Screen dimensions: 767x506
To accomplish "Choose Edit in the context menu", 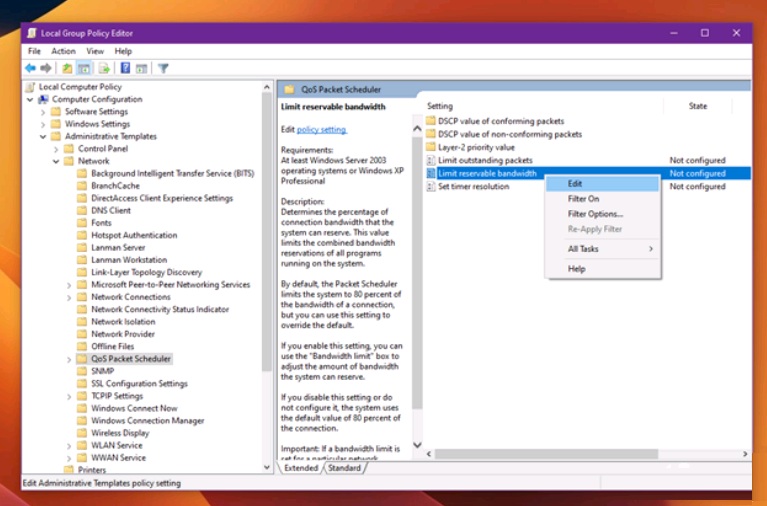I will (x=603, y=184).
